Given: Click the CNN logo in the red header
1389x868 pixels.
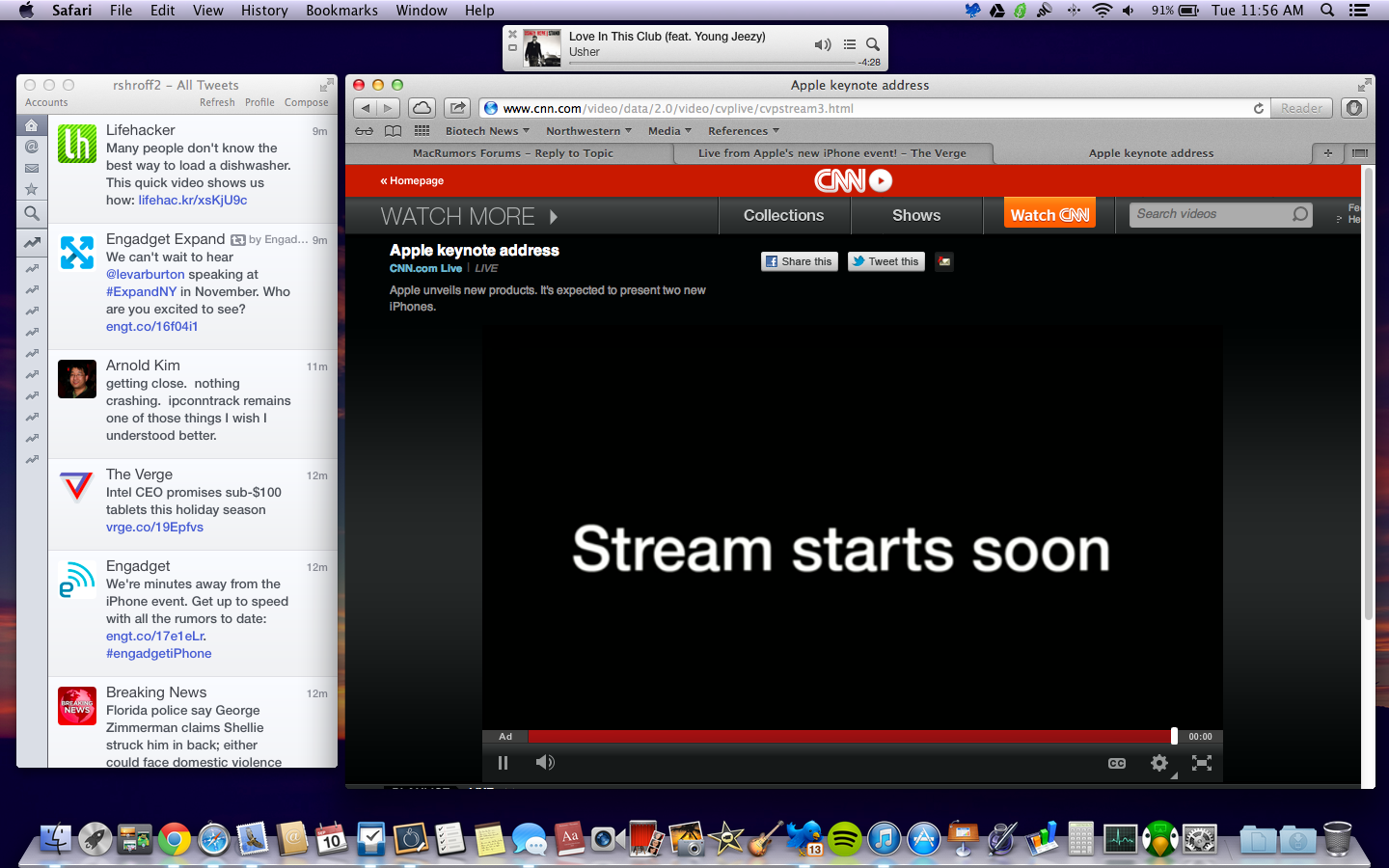Looking at the screenshot, I should point(853,180).
